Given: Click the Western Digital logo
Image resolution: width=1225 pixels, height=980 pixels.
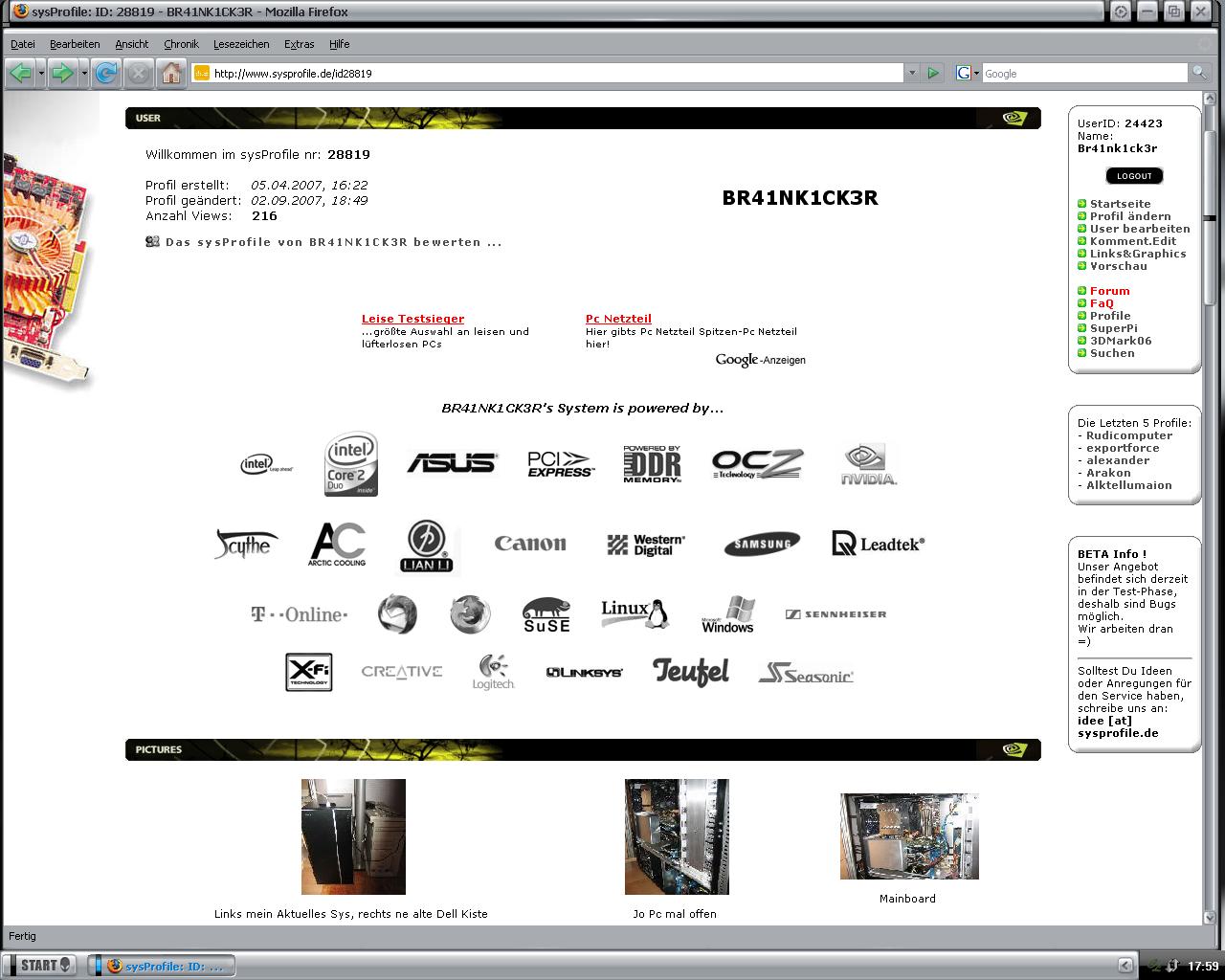Looking at the screenshot, I should [646, 545].
